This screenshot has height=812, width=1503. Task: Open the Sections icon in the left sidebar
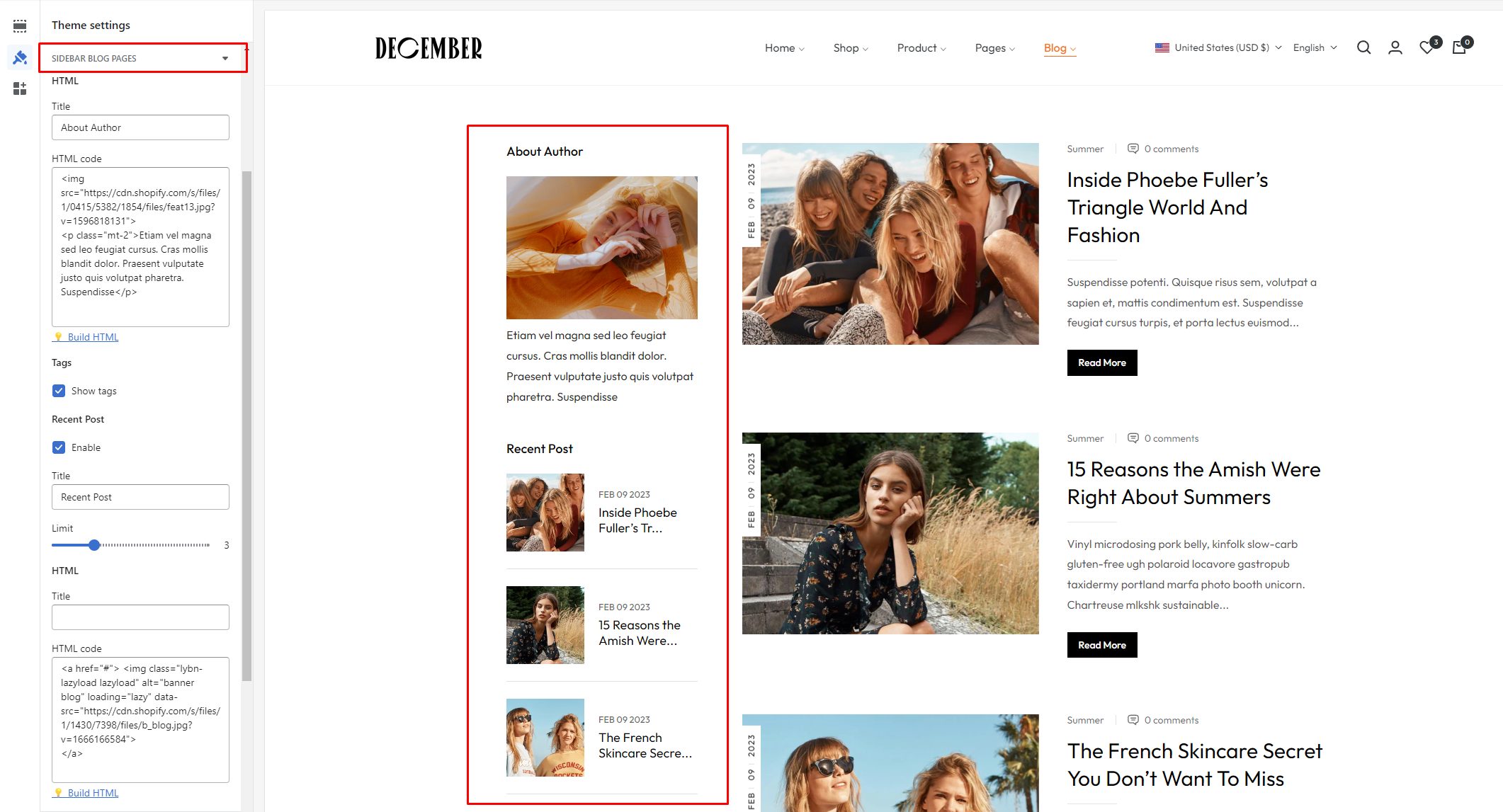20,26
